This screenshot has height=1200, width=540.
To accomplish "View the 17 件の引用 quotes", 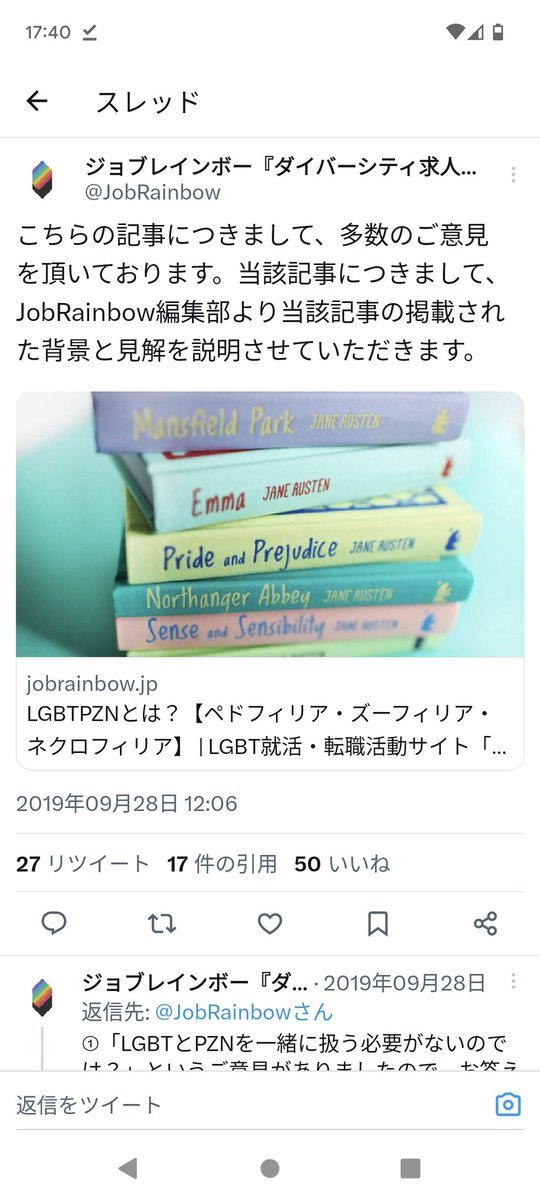I will coord(222,864).
